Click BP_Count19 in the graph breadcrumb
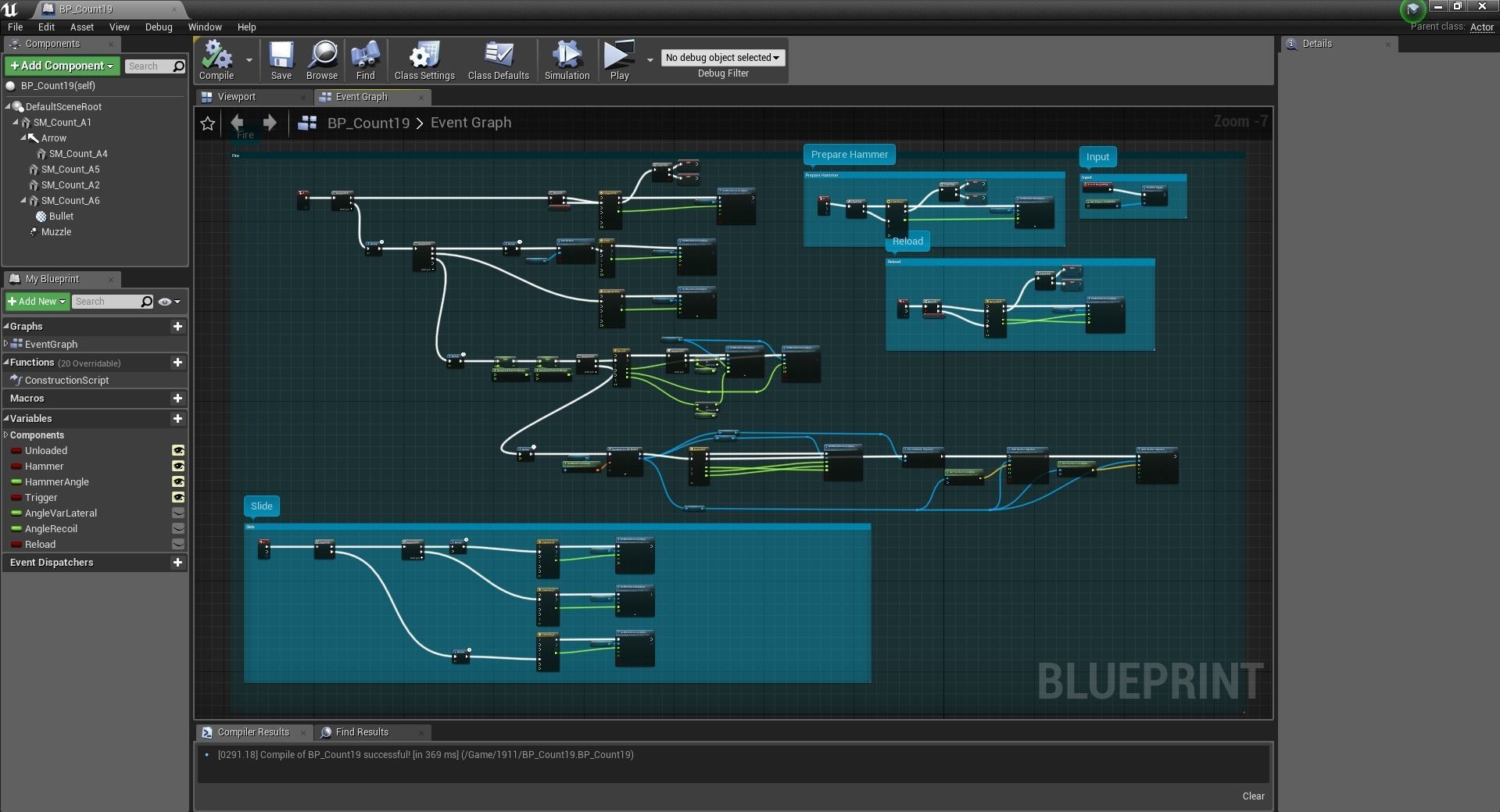This screenshot has height=812, width=1500. [x=368, y=123]
